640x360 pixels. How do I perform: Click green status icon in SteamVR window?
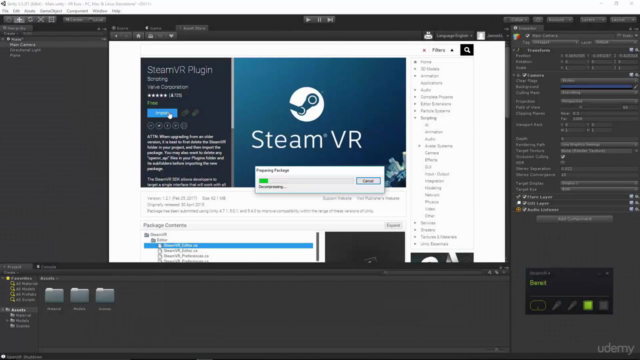tap(588, 305)
